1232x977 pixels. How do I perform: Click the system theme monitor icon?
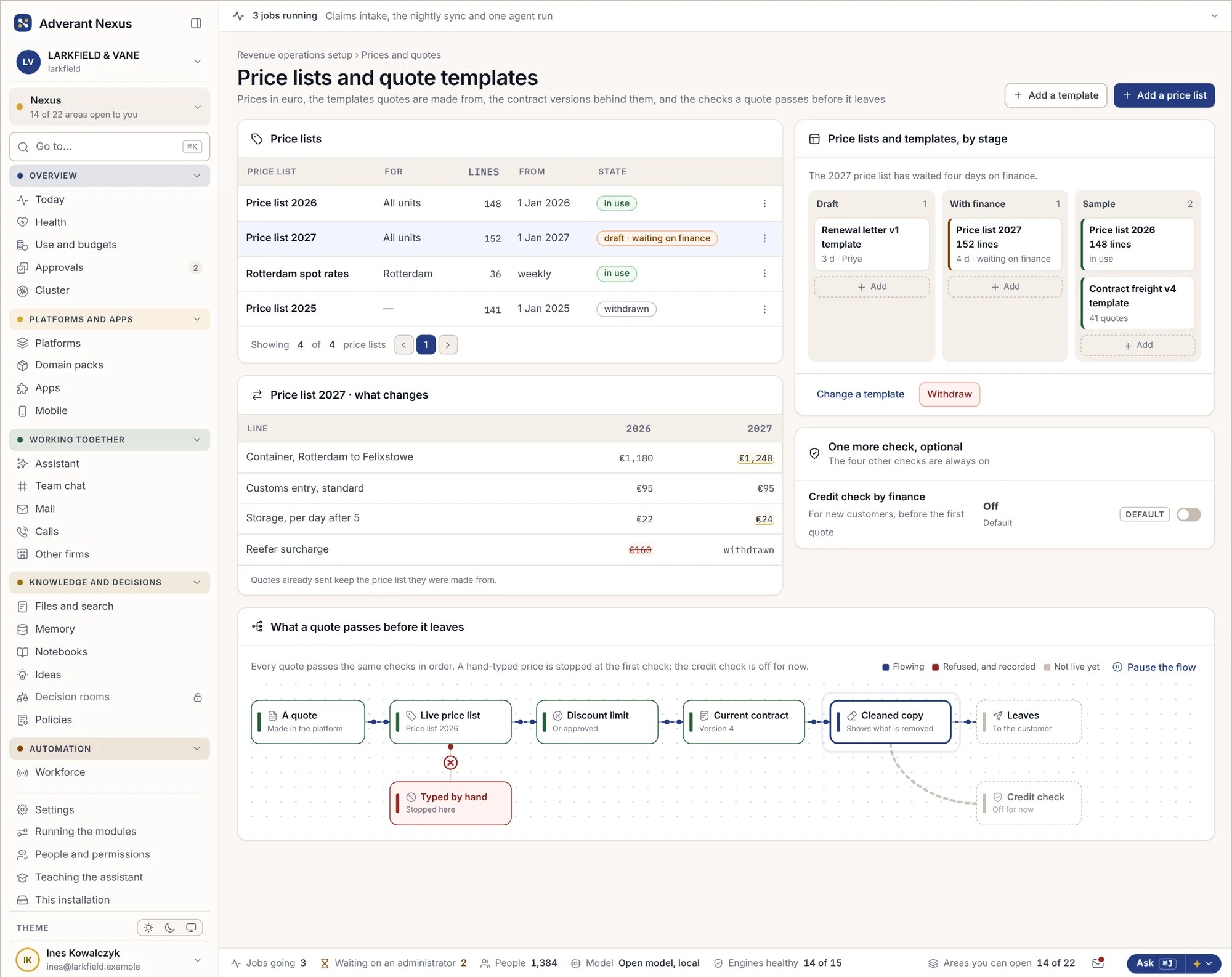pyautogui.click(x=191, y=928)
